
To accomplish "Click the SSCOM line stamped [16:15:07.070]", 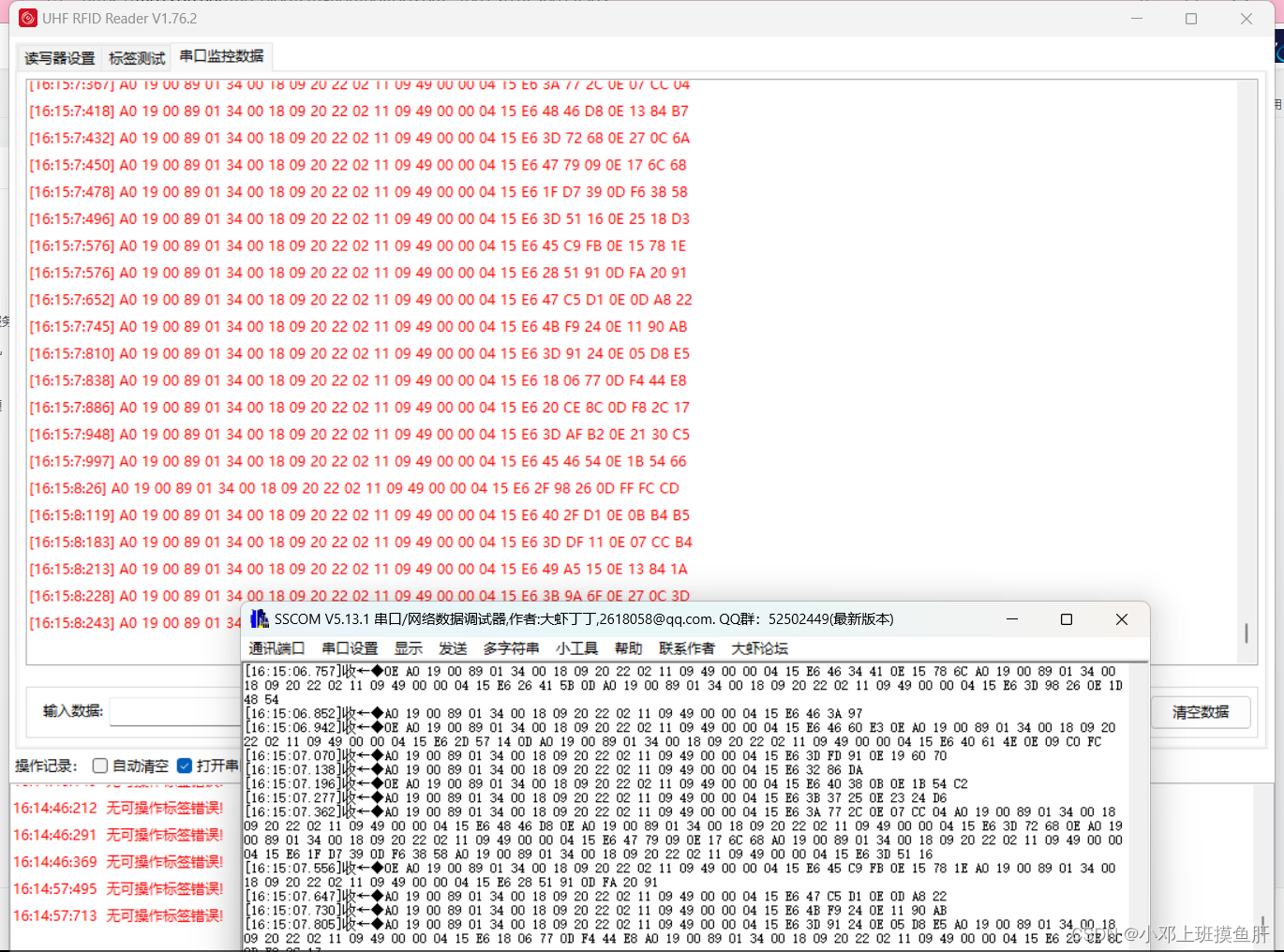I will pyautogui.click(x=596, y=755).
